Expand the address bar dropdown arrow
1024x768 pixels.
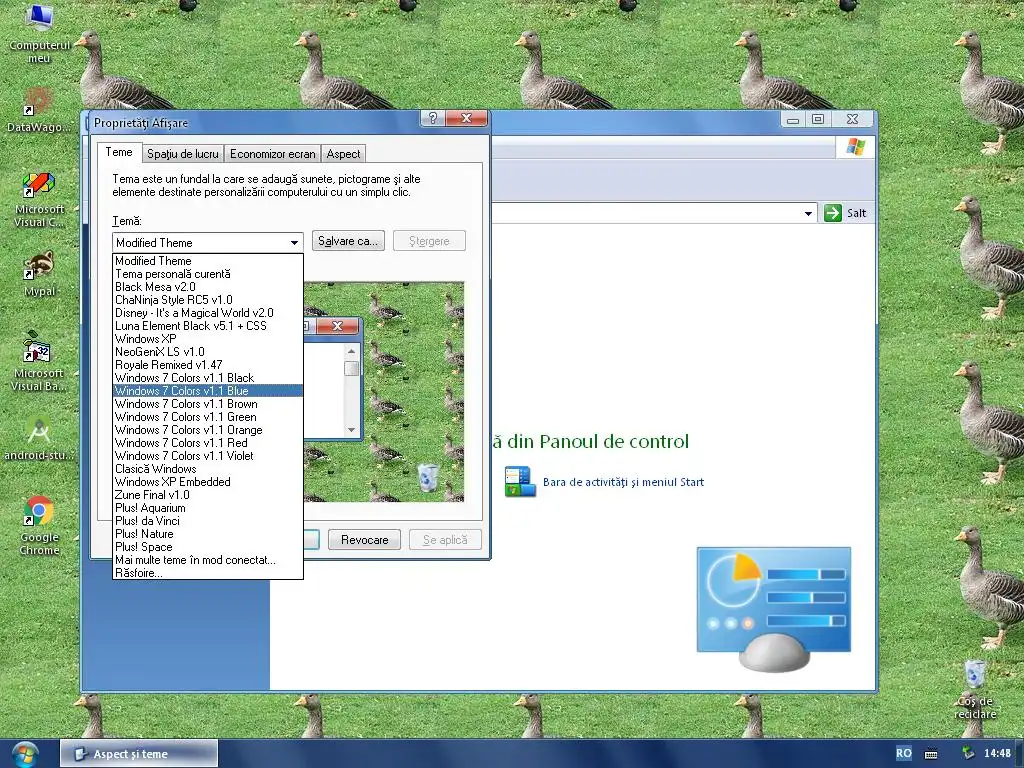(x=808, y=213)
